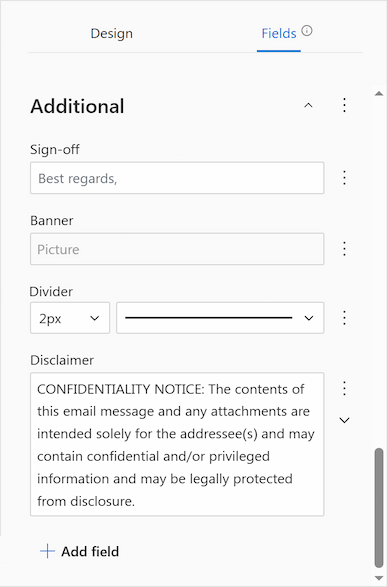Open the divider line style dropdown

coord(220,318)
